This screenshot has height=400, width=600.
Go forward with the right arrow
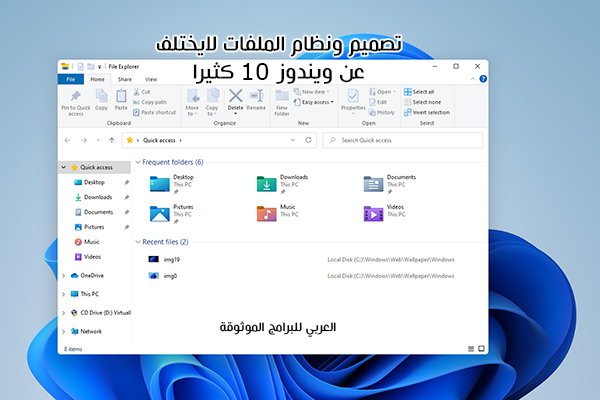84,140
